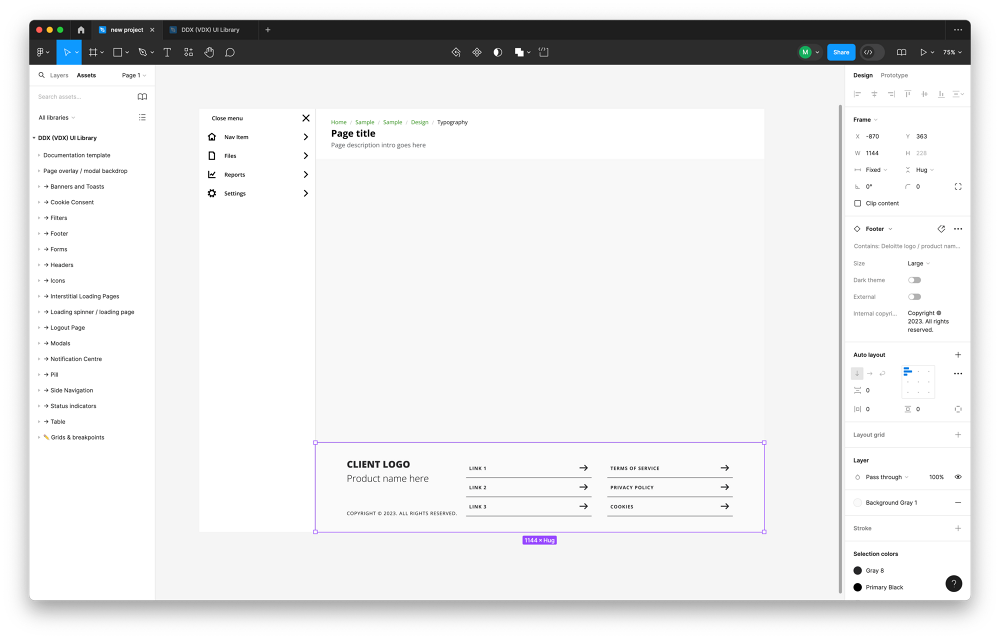Open the Fixed width sizing dropdown
This screenshot has width=1000, height=639.
(x=871, y=170)
